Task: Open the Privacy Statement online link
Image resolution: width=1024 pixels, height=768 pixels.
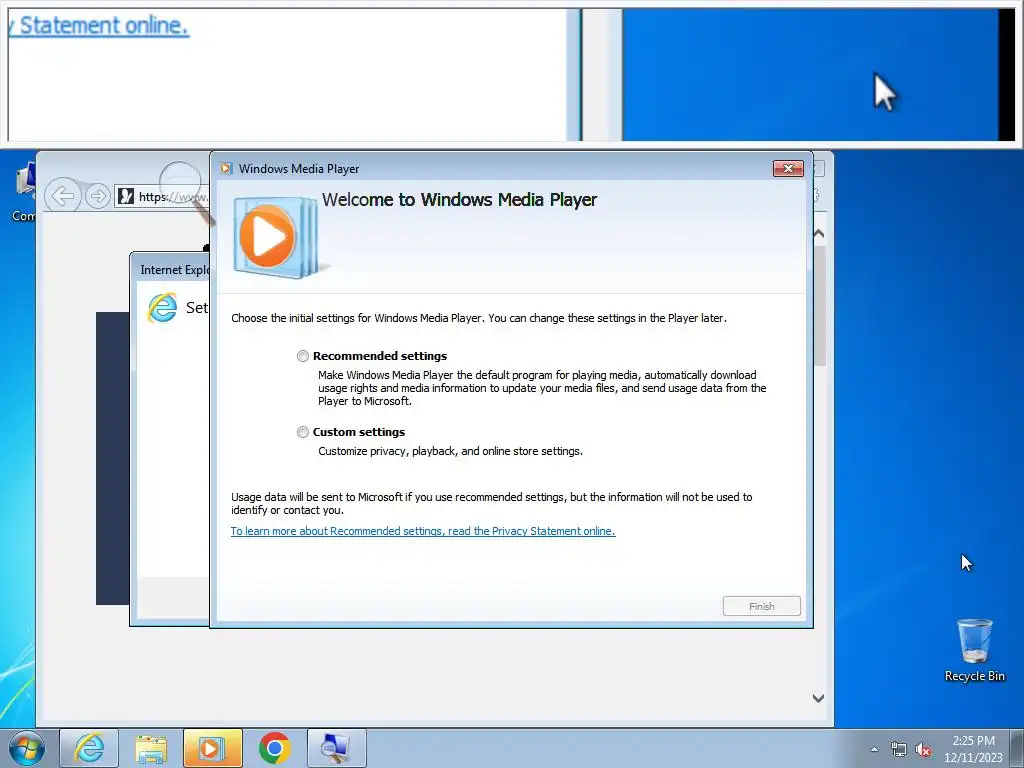Action: coord(423,531)
